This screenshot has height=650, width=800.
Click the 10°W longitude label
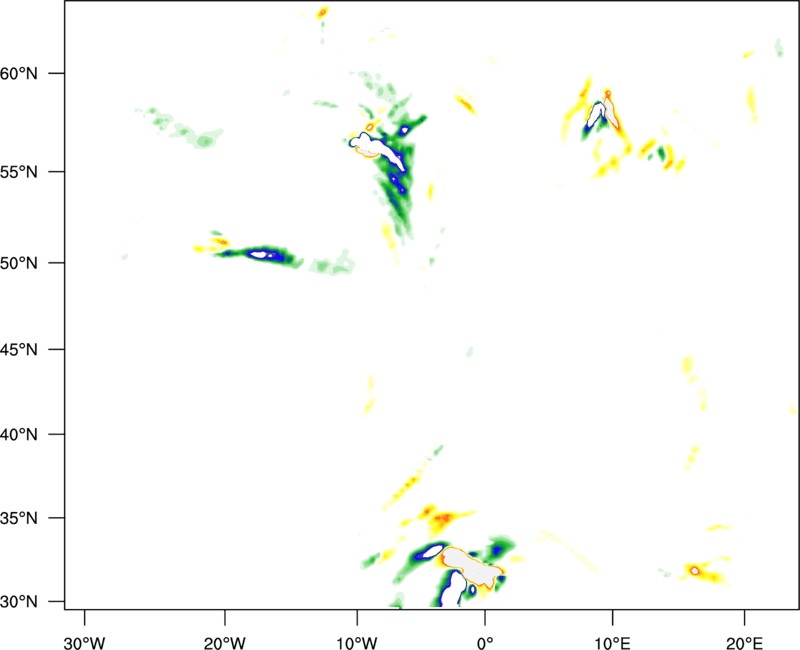coord(357,643)
